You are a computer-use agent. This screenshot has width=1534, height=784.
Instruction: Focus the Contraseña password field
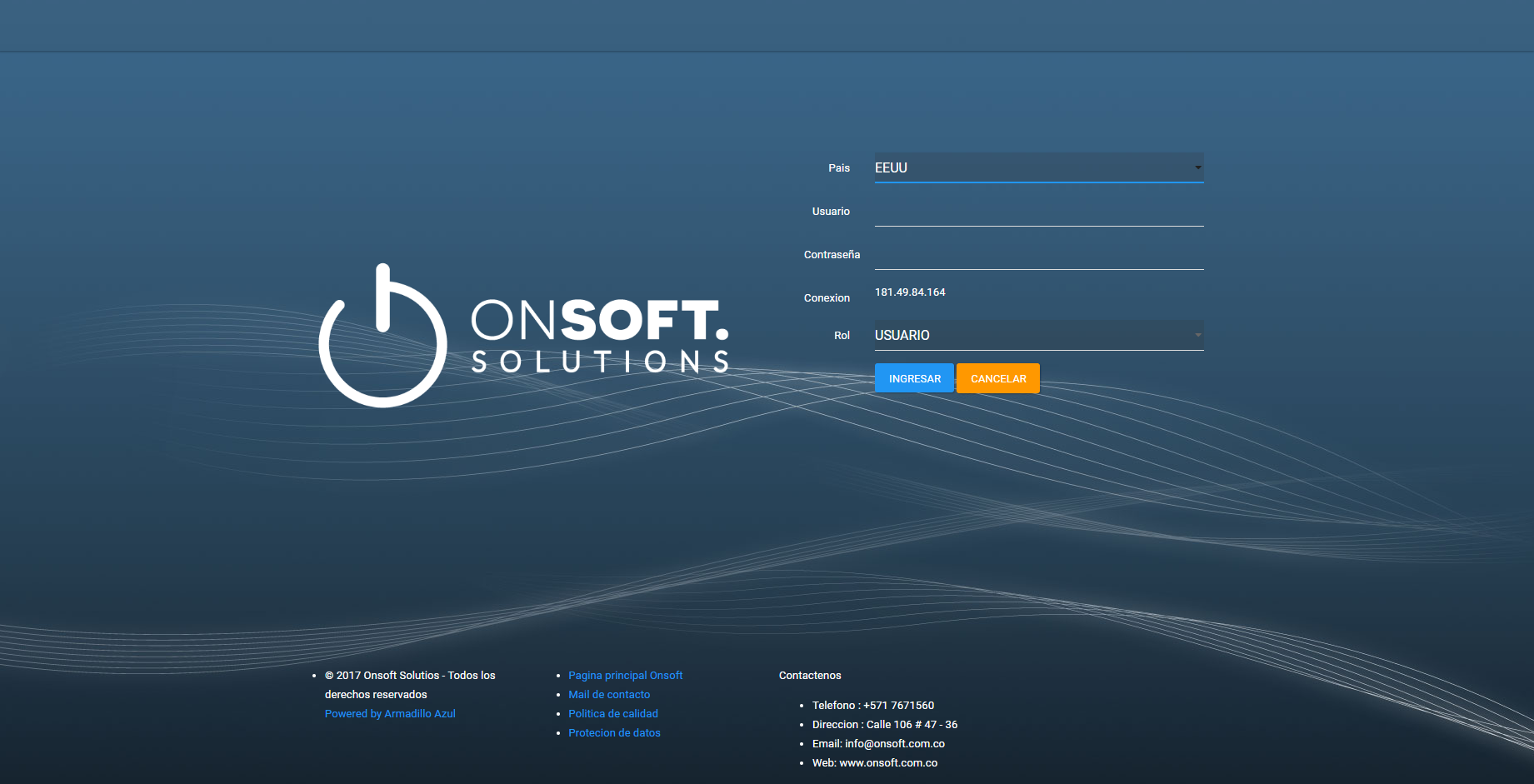click(1039, 255)
